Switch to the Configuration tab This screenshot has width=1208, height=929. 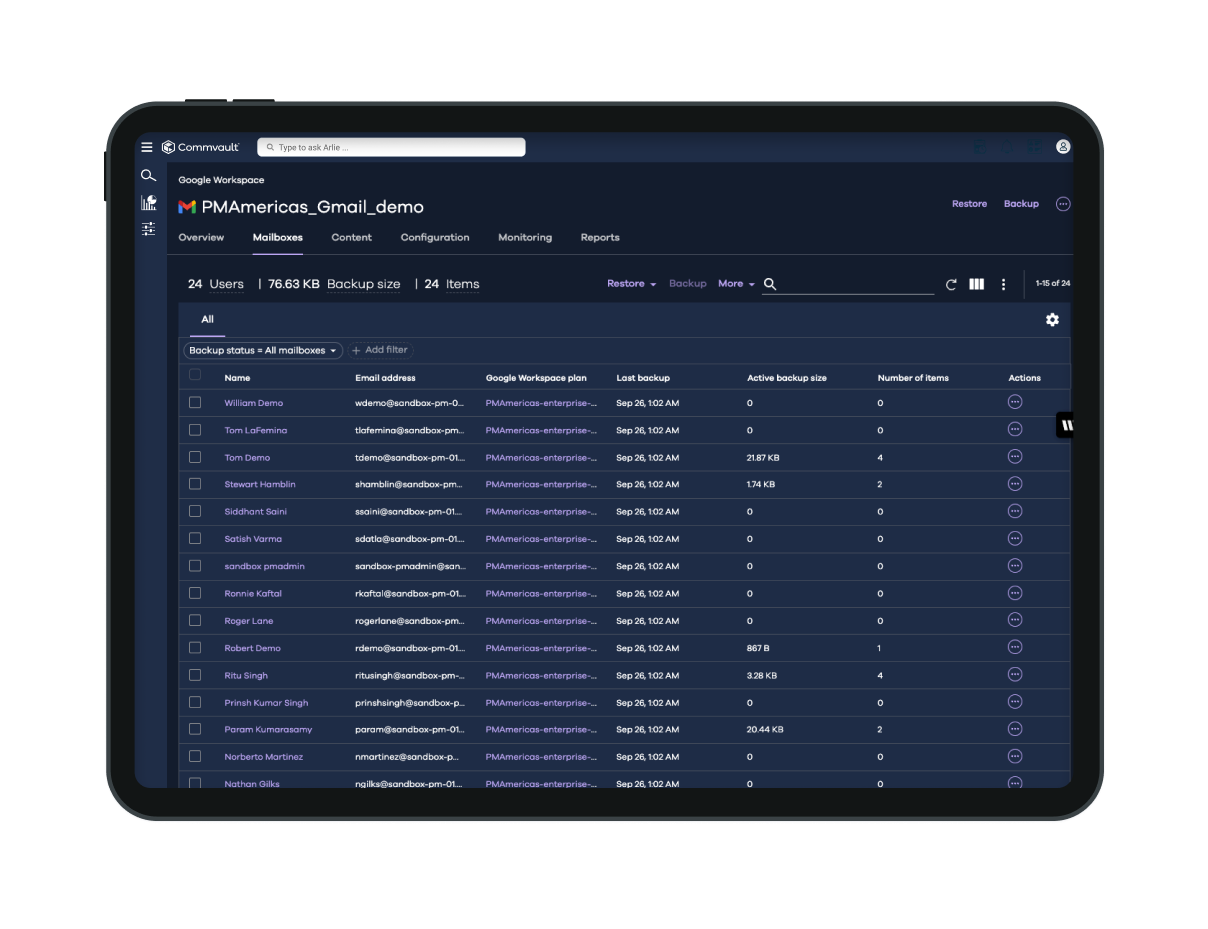click(434, 238)
